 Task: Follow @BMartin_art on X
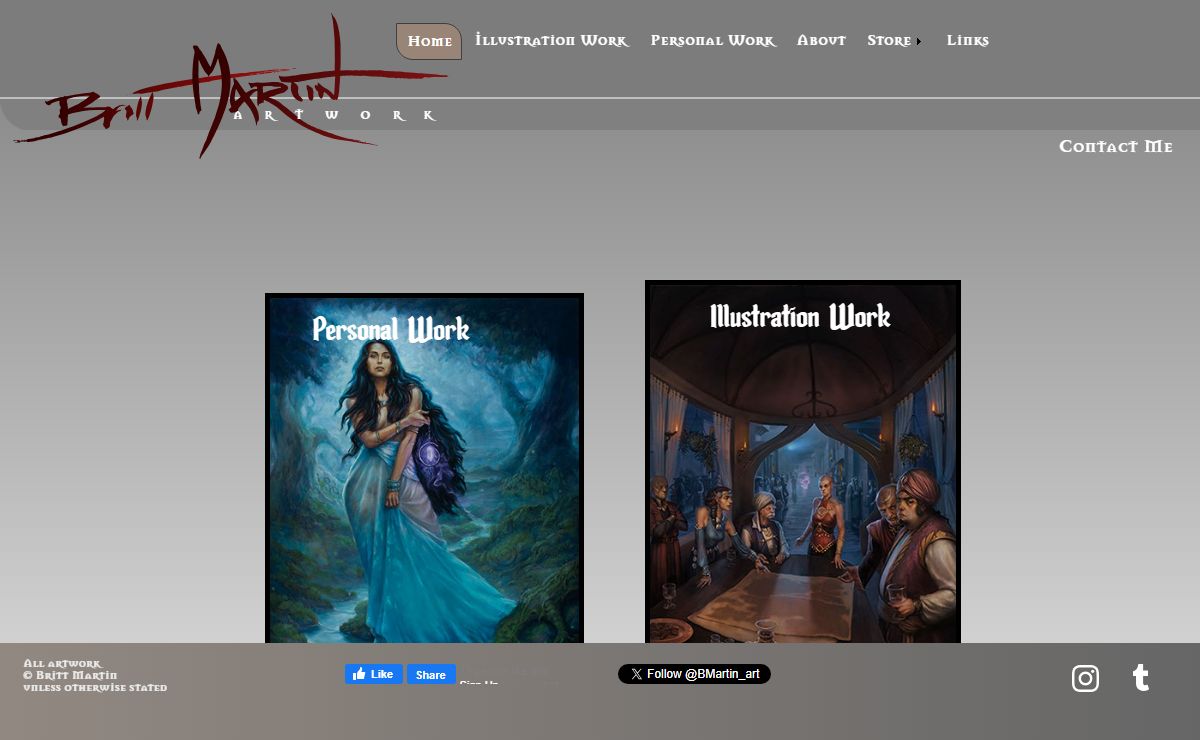click(694, 674)
